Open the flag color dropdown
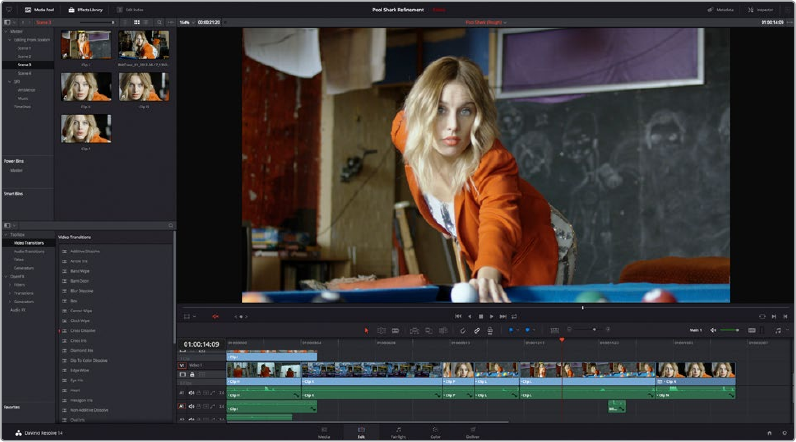796x442 pixels. (518, 330)
